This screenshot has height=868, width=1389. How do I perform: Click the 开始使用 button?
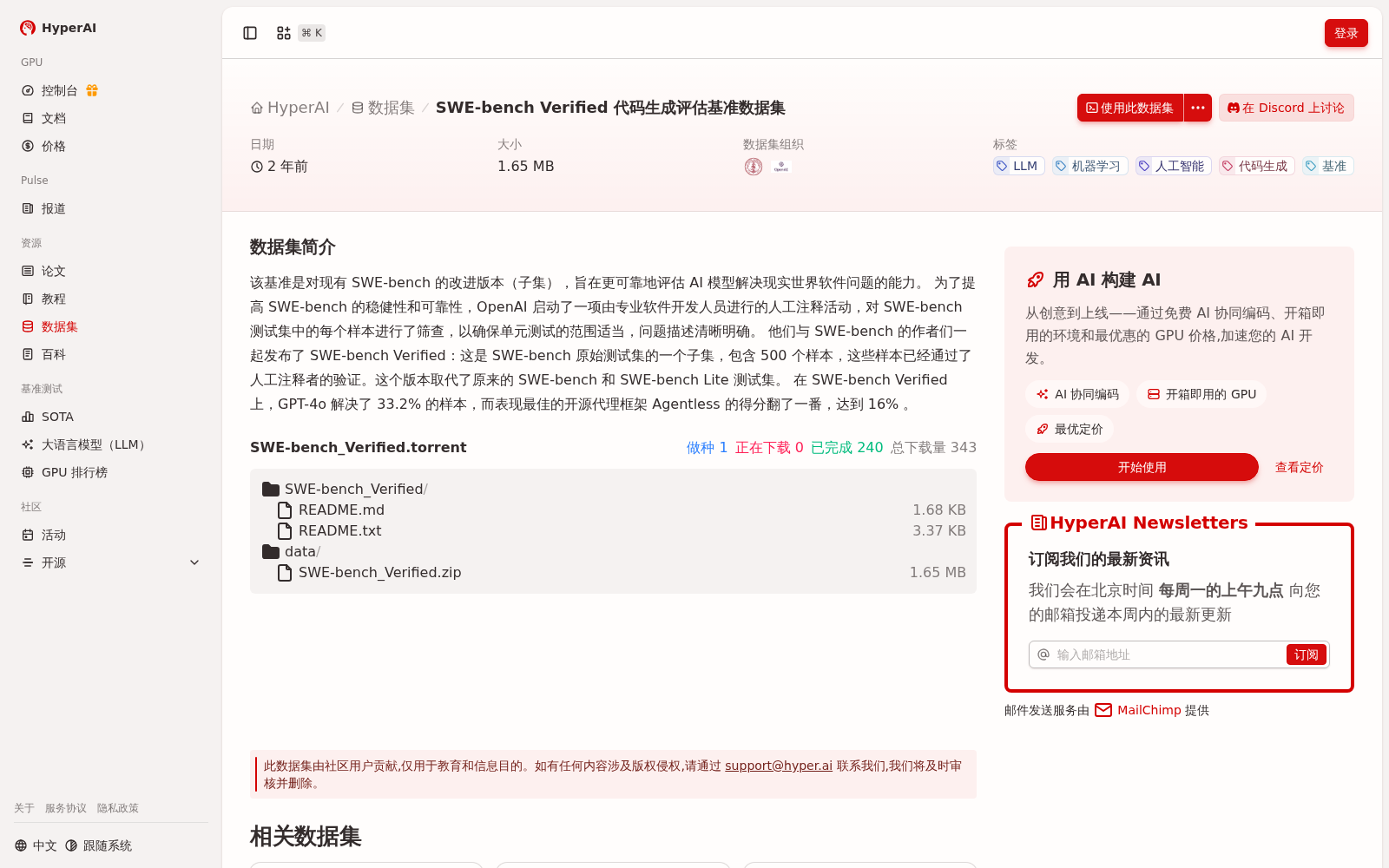click(x=1142, y=467)
